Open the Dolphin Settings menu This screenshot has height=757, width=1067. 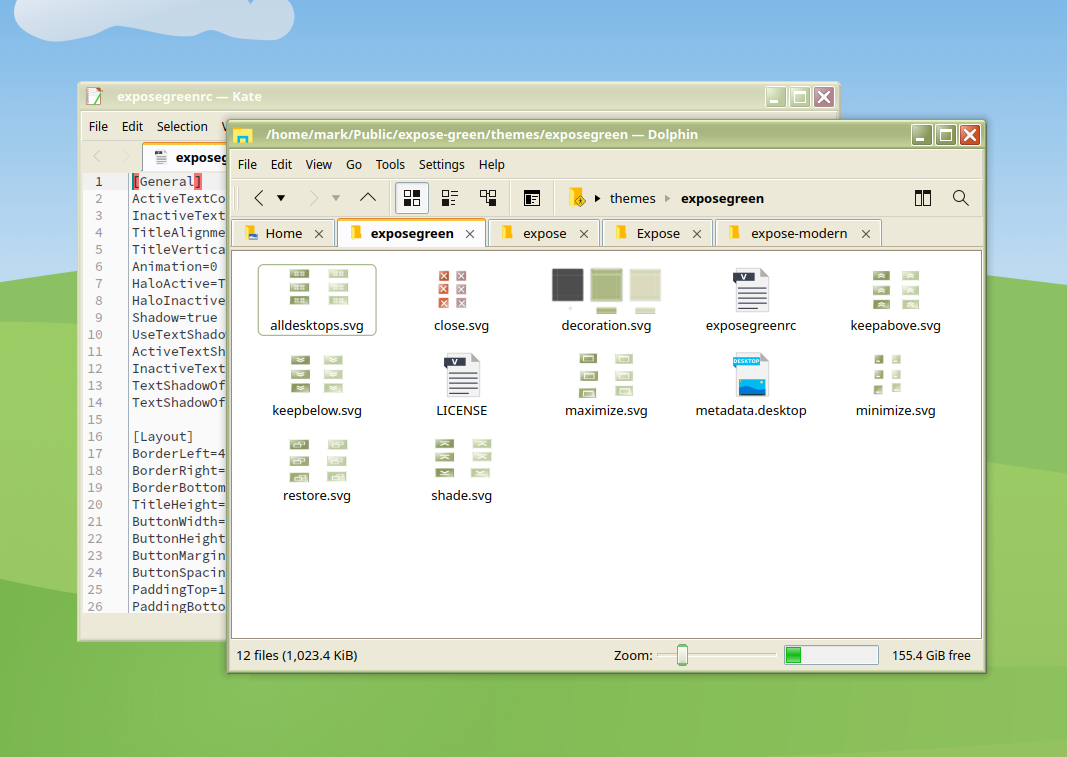pos(442,165)
